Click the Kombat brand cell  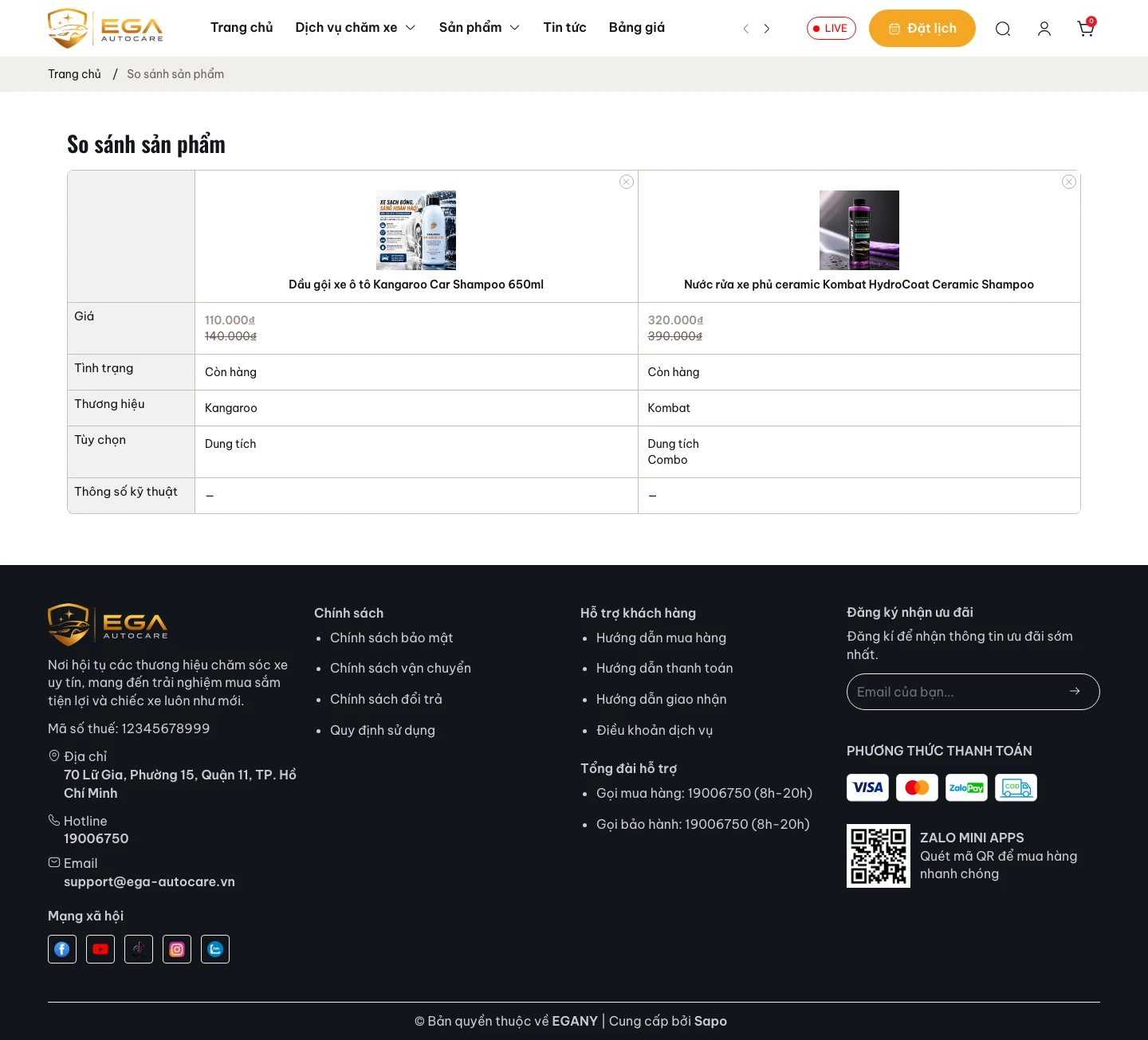(669, 408)
